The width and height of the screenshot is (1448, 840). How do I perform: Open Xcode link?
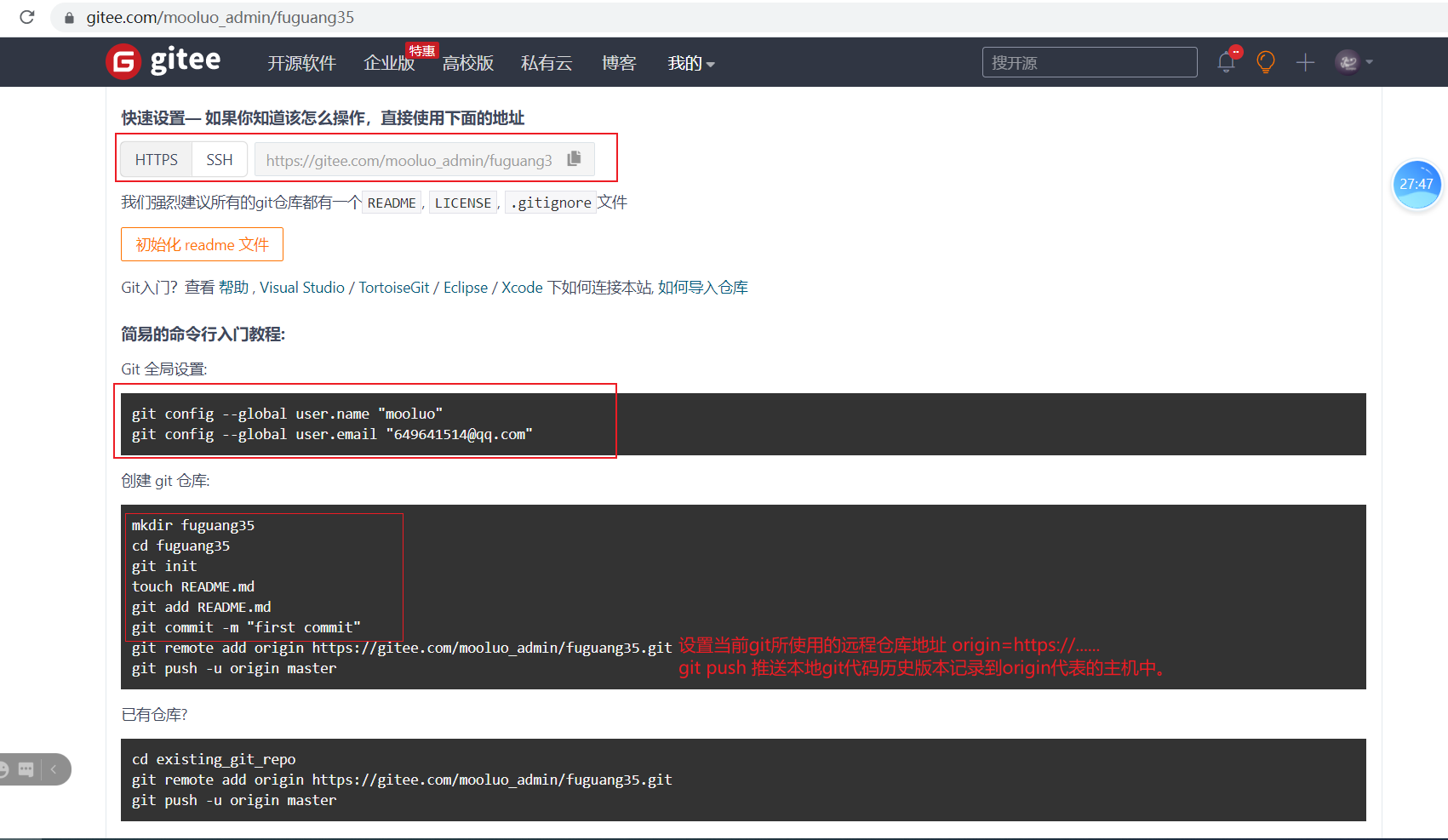(522, 288)
